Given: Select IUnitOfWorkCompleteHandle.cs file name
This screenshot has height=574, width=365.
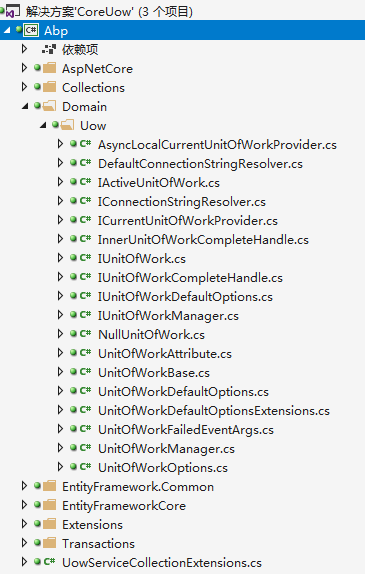Looking at the screenshot, I should pos(190,278).
